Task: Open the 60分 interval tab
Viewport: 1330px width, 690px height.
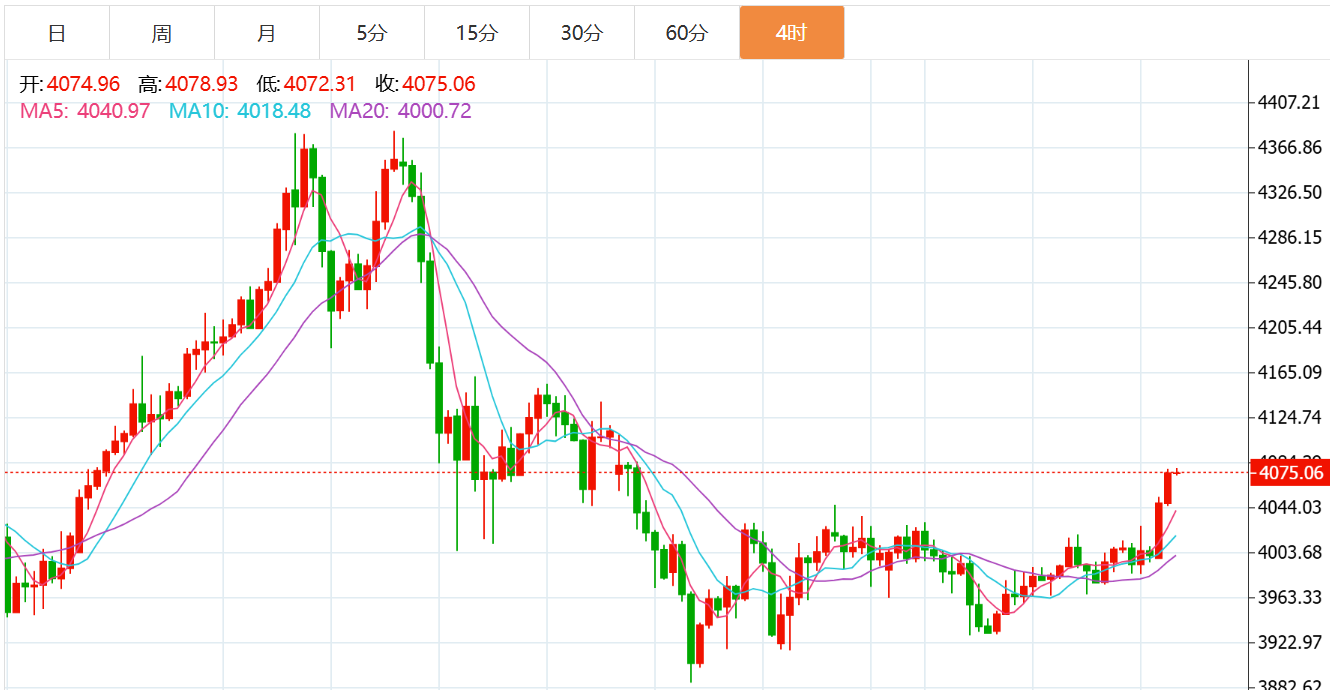Action: coord(686,33)
